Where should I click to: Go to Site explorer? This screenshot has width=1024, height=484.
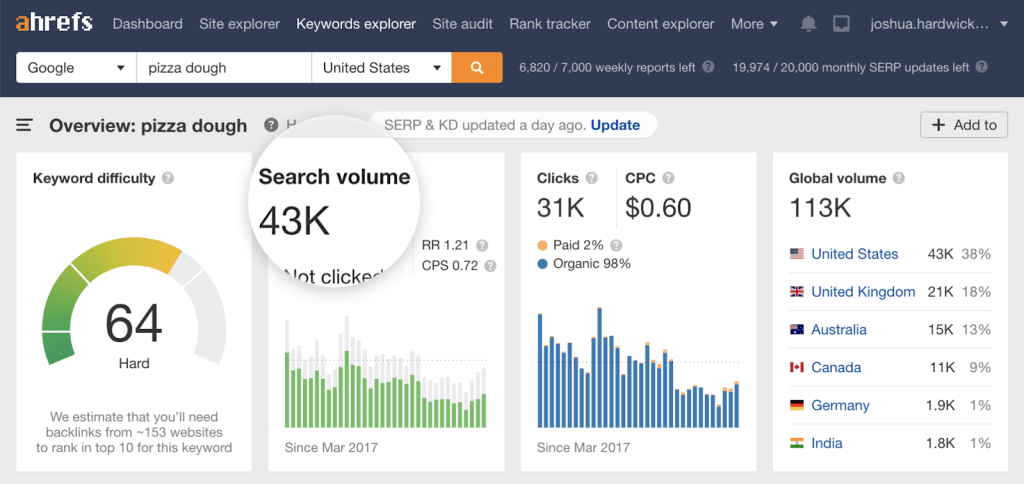(x=240, y=24)
